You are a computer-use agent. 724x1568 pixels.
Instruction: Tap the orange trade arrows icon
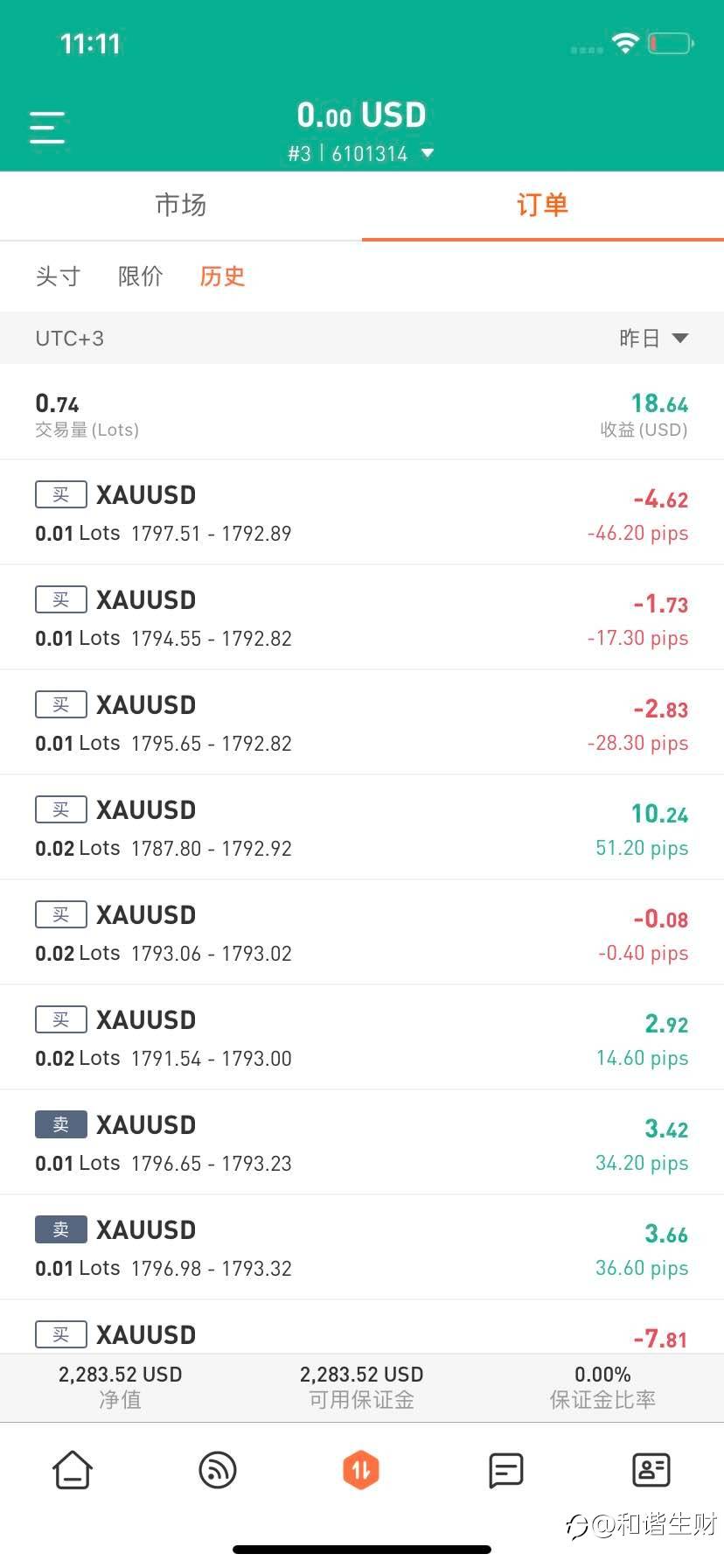pos(361,1470)
